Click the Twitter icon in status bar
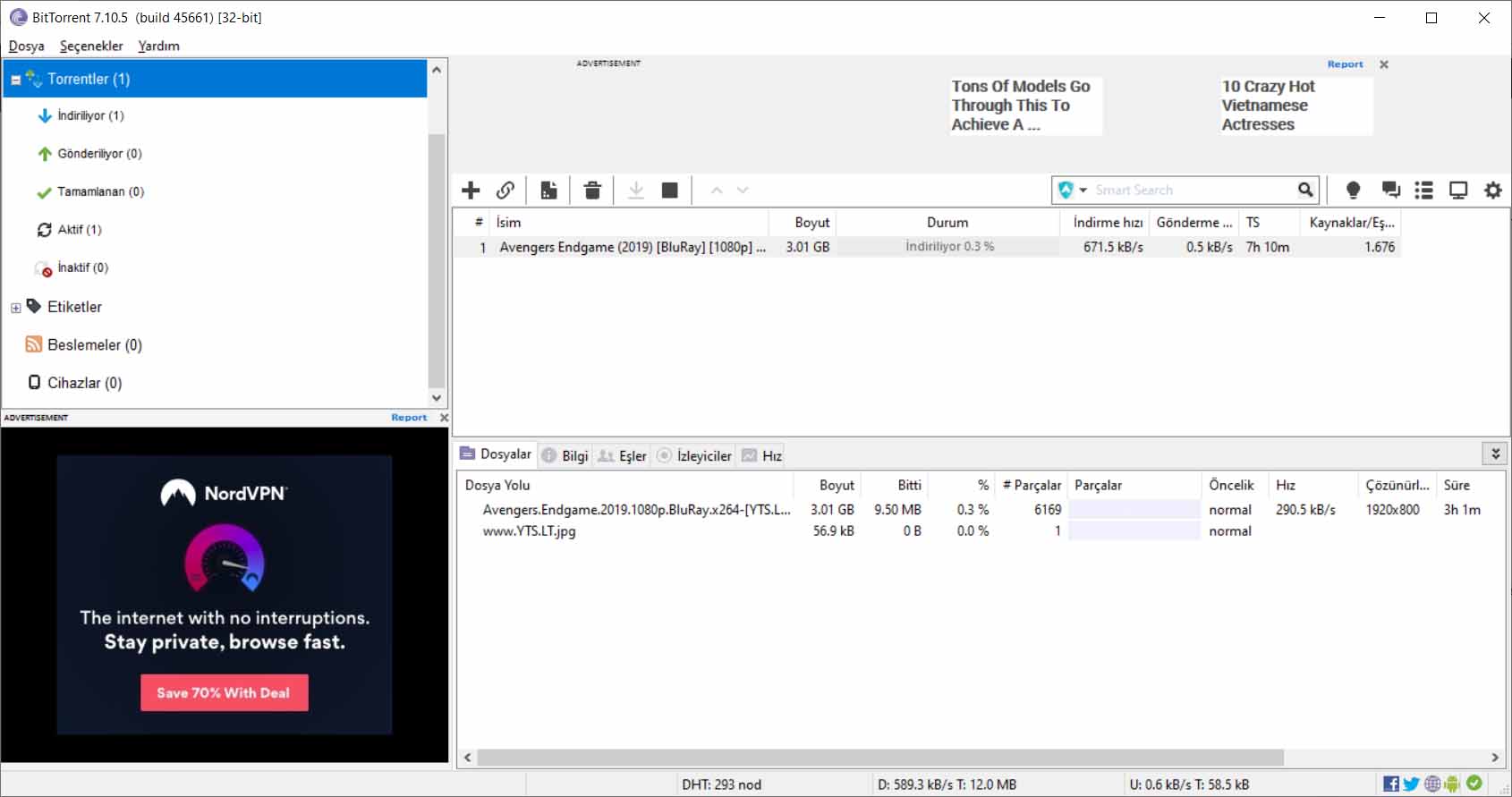Screen dimensions: 1512x797 tap(1411, 784)
